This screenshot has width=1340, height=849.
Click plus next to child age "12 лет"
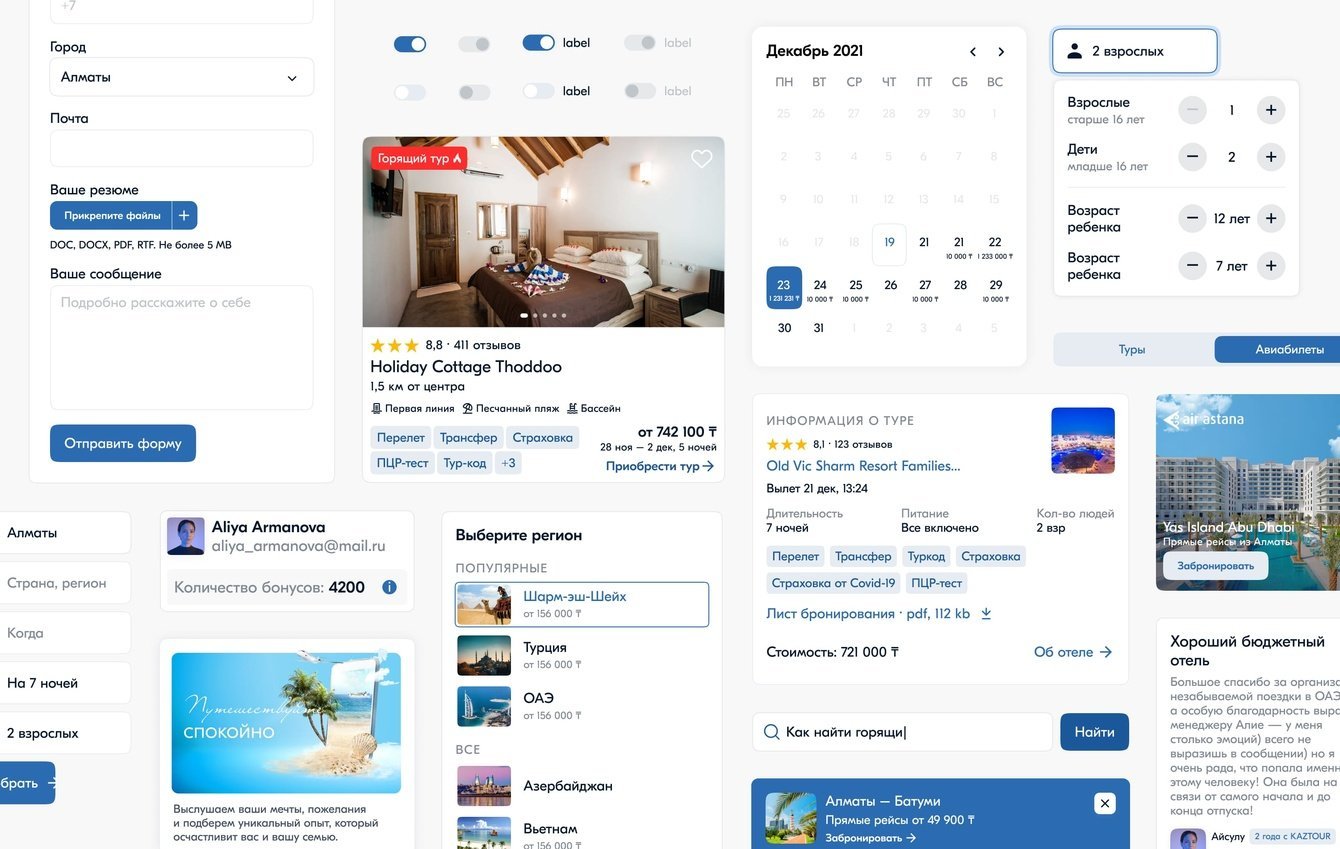click(x=1271, y=218)
